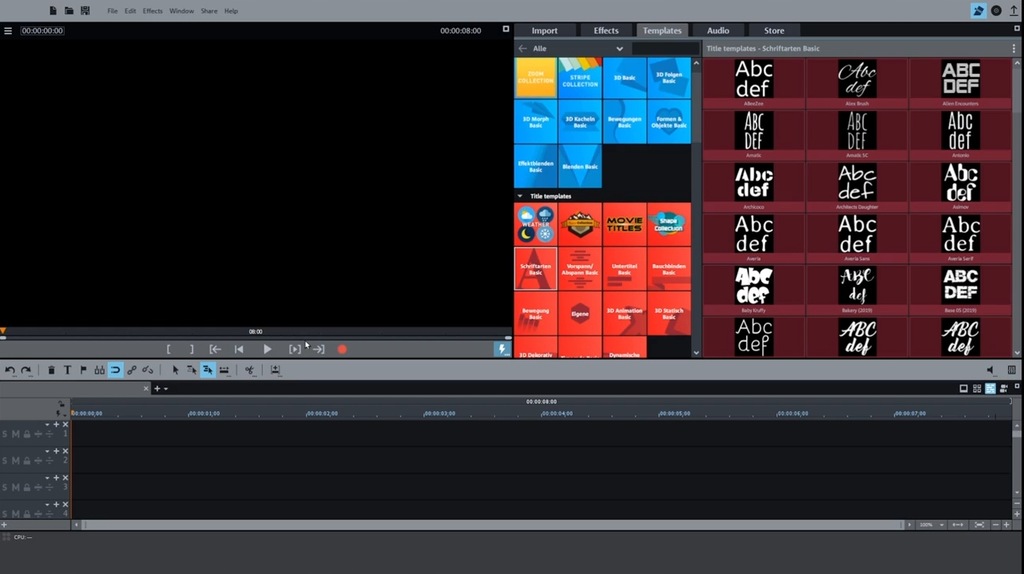The width and height of the screenshot is (1024, 574).
Task: Open the 100% zoom level dropdown
Action: 931,525
